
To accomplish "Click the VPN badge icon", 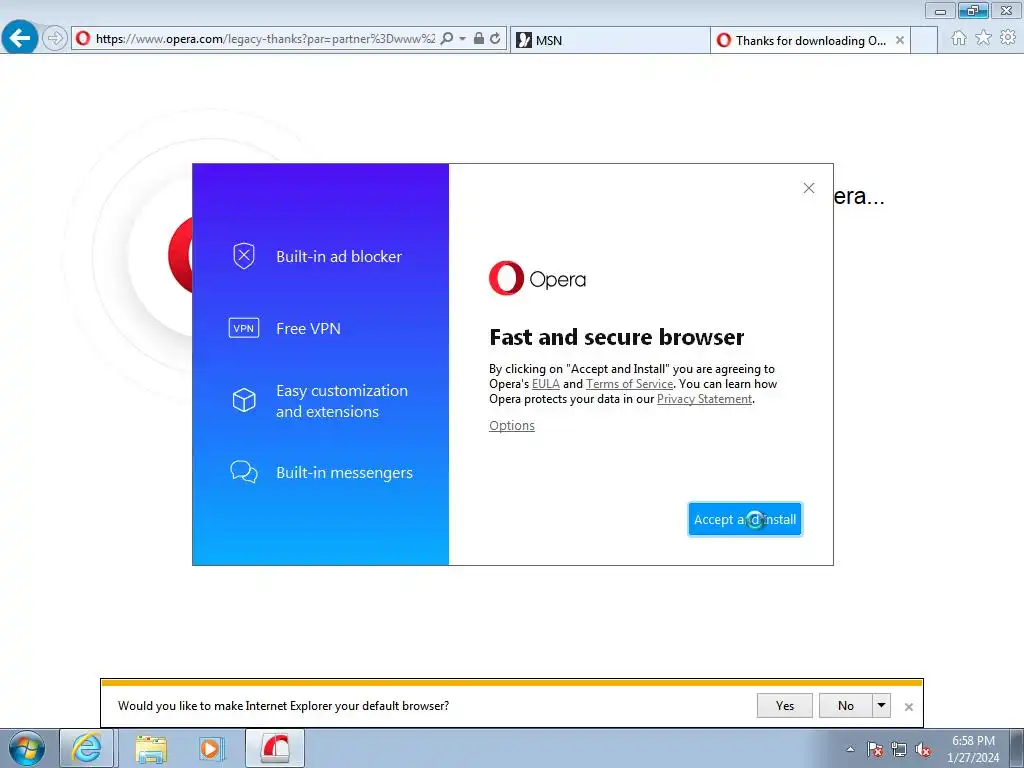I will [x=244, y=328].
